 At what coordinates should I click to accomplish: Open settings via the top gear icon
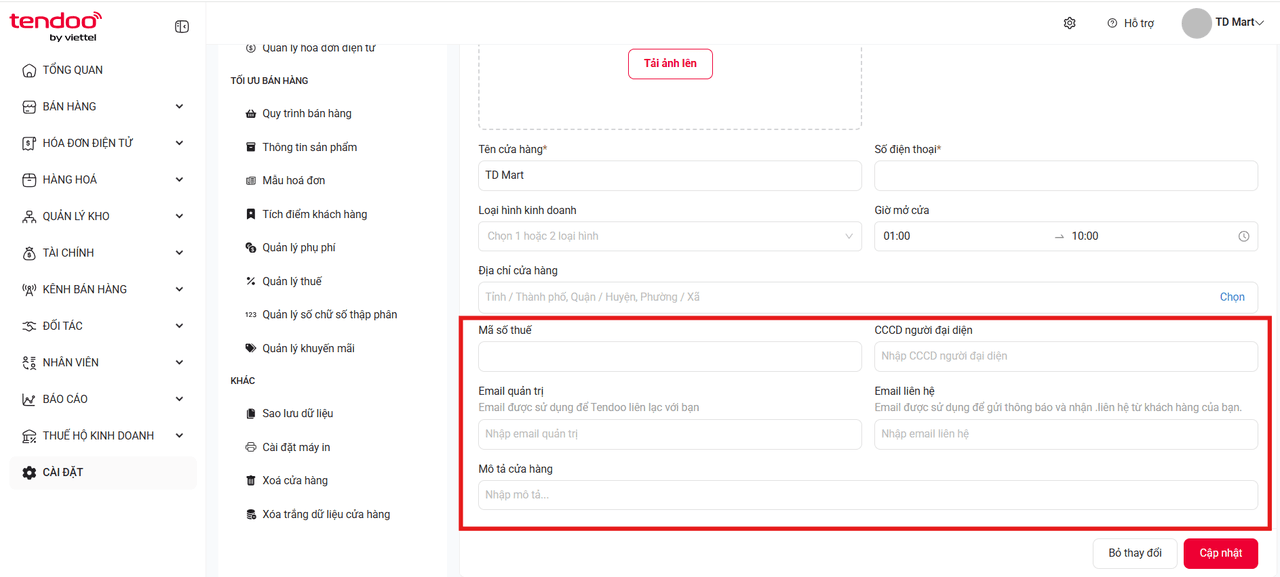[1070, 23]
